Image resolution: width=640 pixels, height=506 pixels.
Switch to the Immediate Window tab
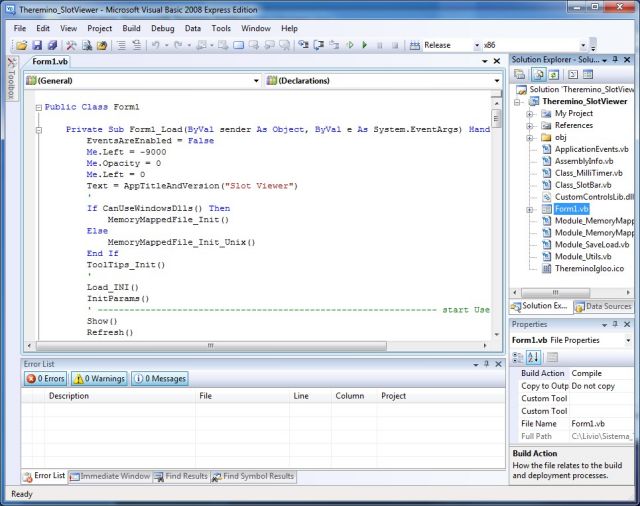[109, 476]
